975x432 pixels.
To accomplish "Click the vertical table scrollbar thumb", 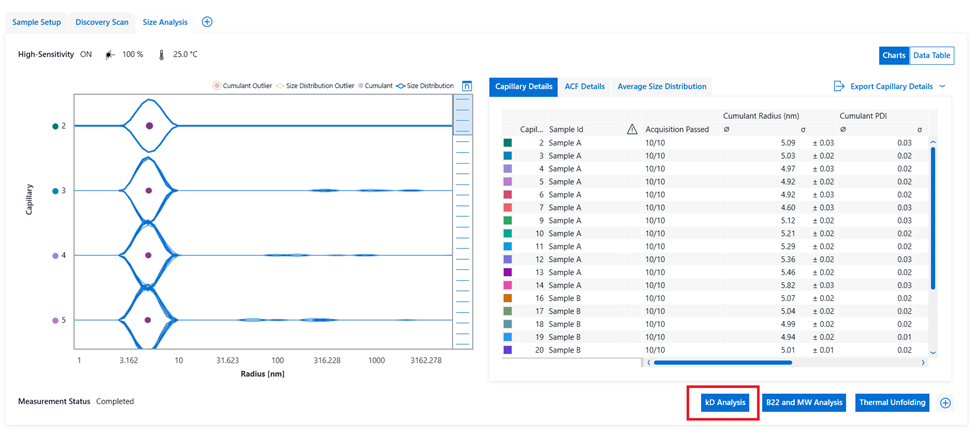I will coord(931,218).
